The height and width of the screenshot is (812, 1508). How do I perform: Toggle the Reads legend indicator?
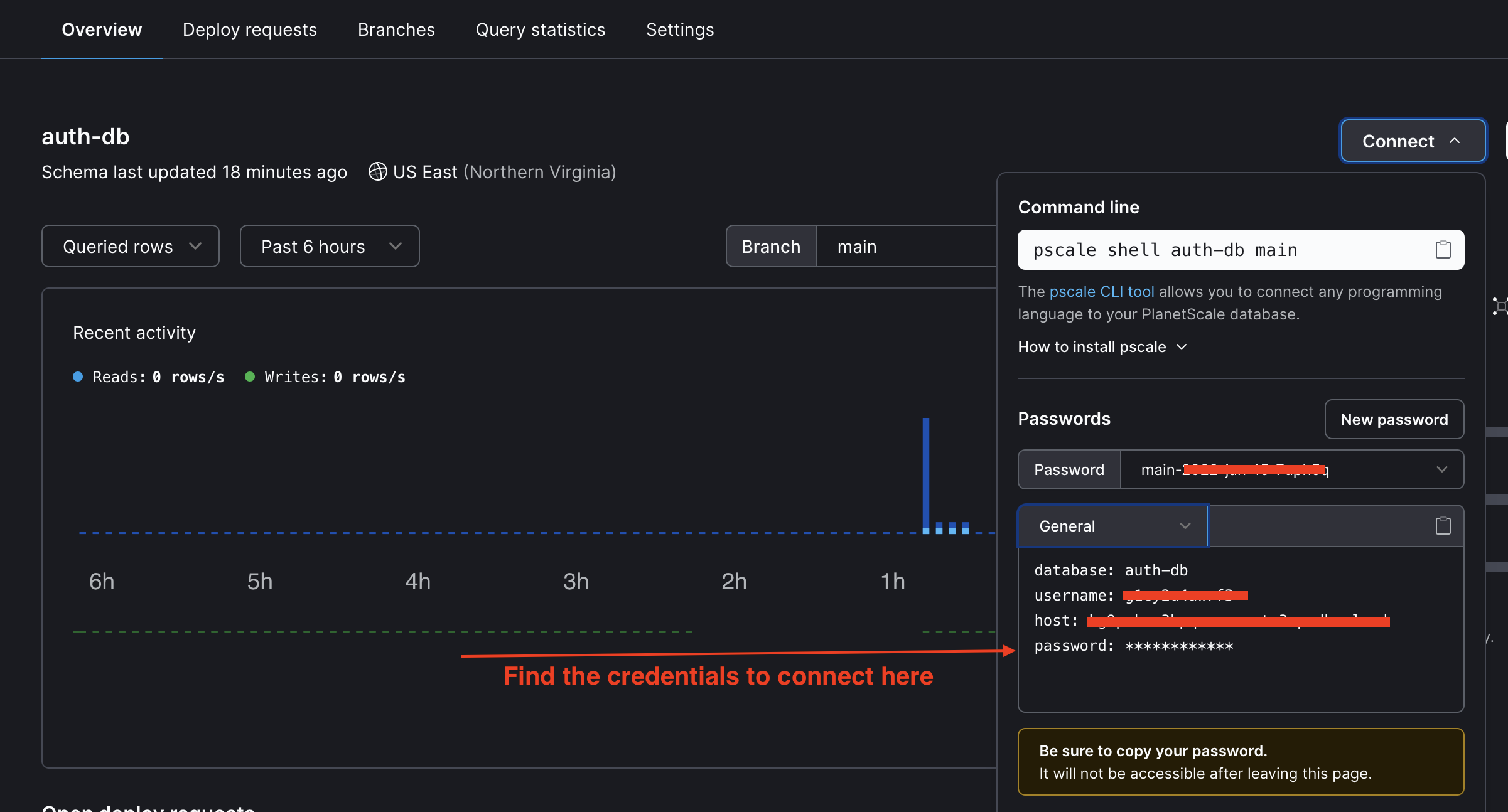coord(77,377)
